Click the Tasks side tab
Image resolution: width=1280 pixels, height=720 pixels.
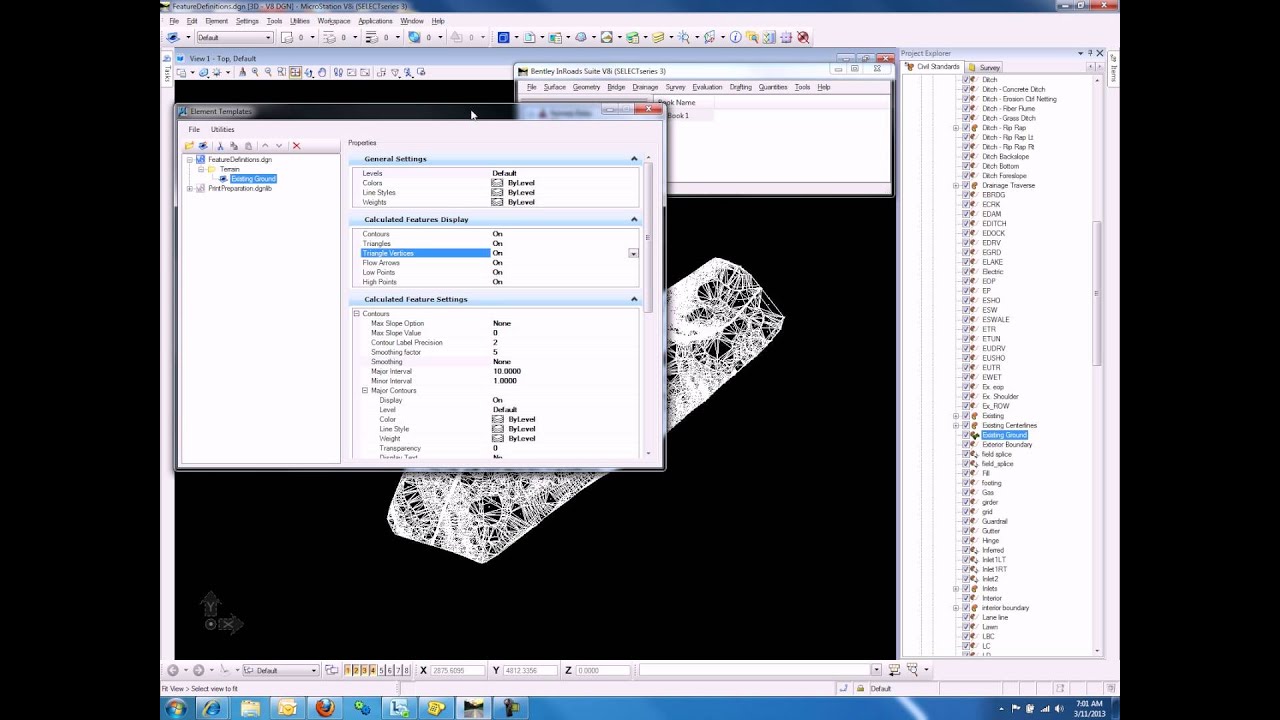(x=167, y=72)
